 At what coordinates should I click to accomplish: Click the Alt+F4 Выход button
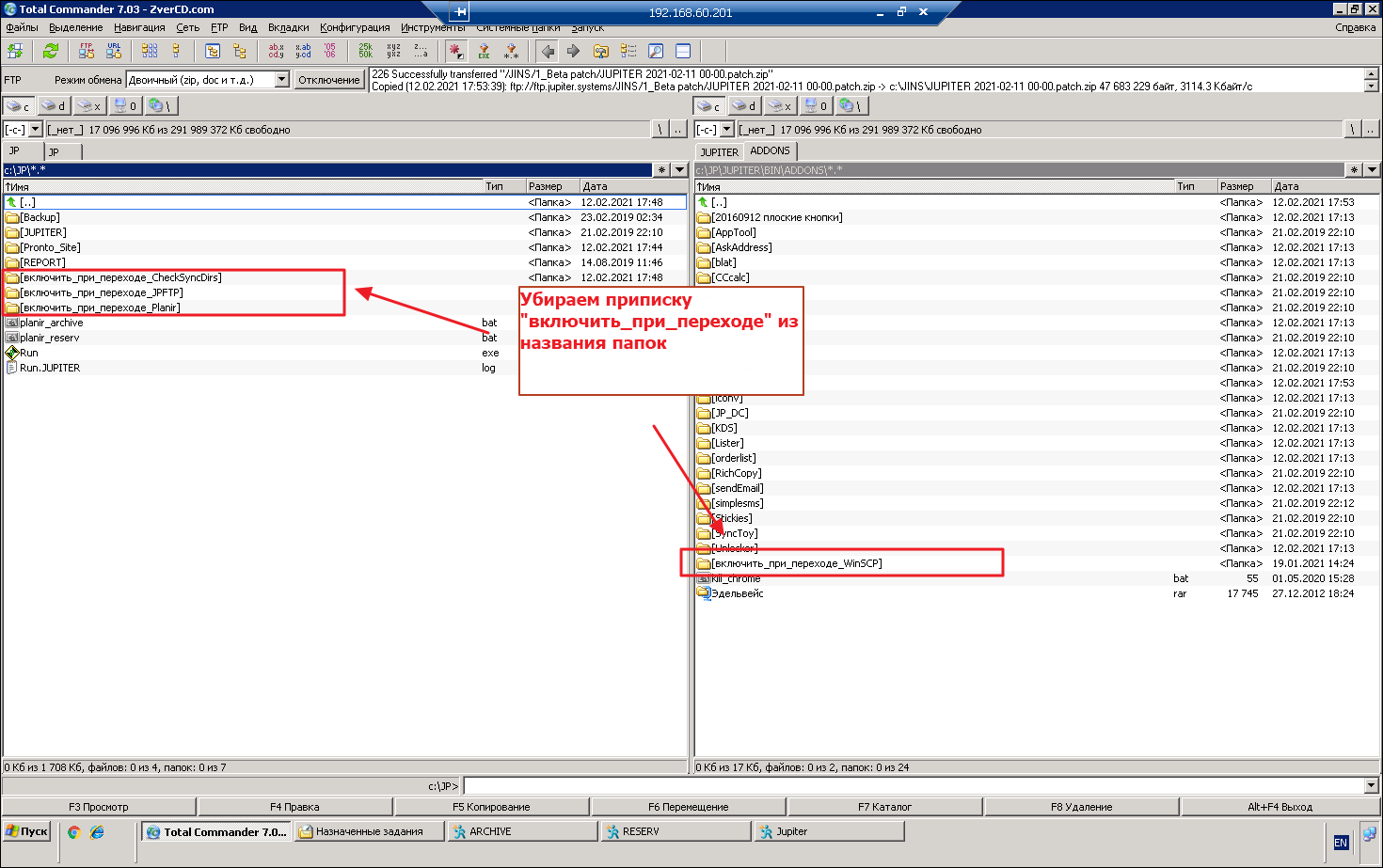point(1280,807)
